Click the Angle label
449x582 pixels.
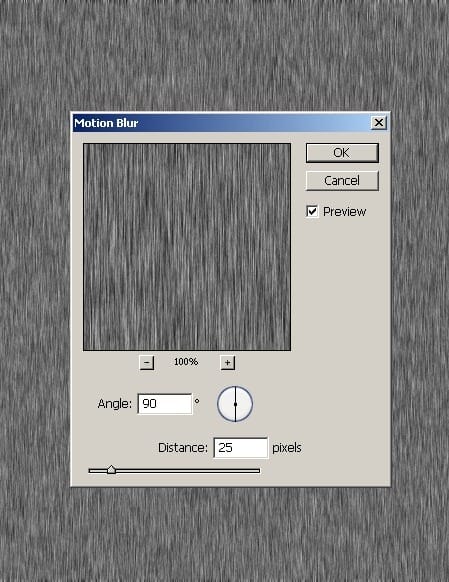115,404
